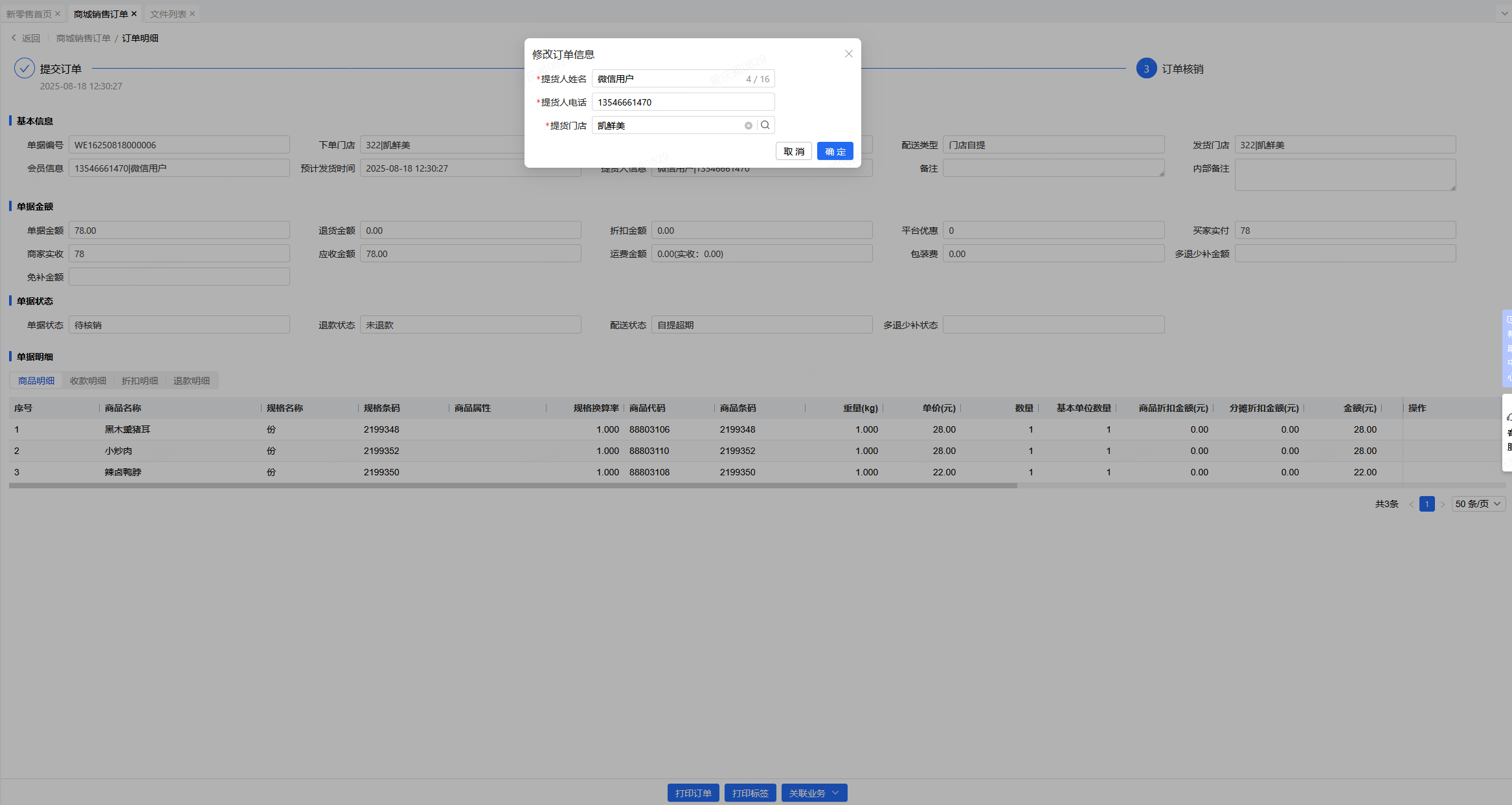Close the 文件列表 tab
Image resolution: width=1512 pixels, height=805 pixels.
click(192, 14)
